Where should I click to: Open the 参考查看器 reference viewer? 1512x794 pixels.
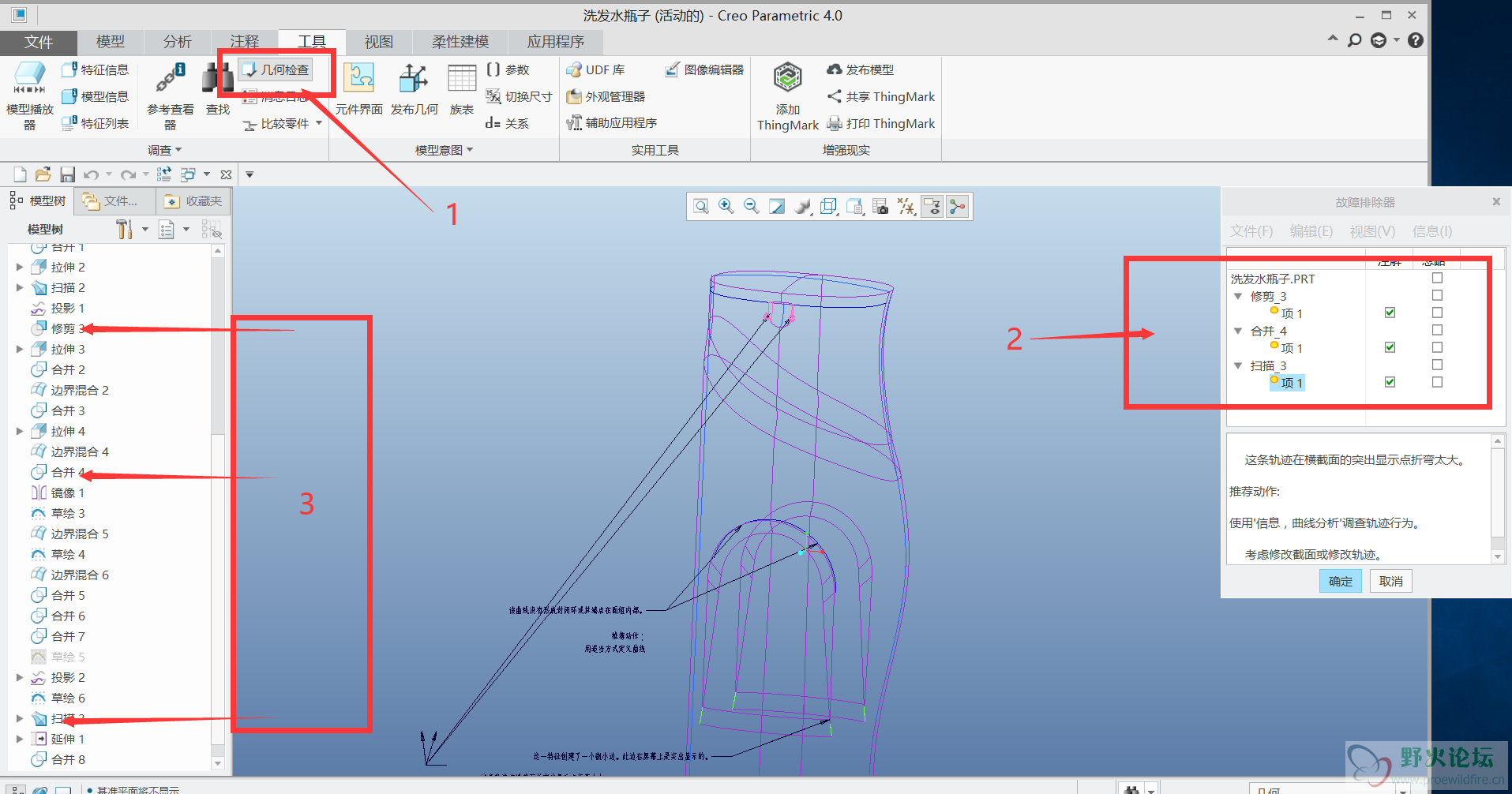(170, 95)
